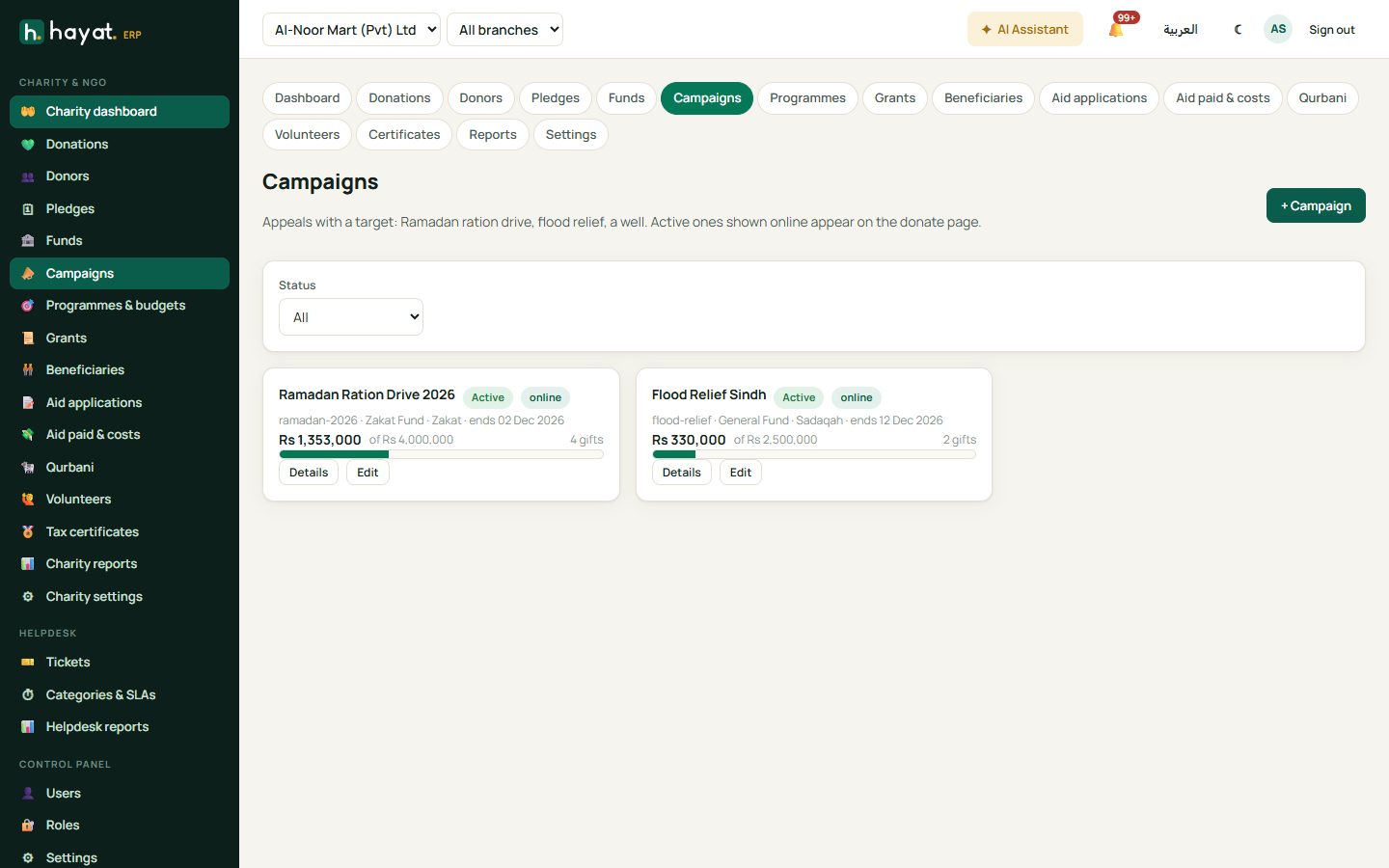The height and width of the screenshot is (868, 1389).
Task: Expand the Status filter dropdown
Action: (351, 317)
